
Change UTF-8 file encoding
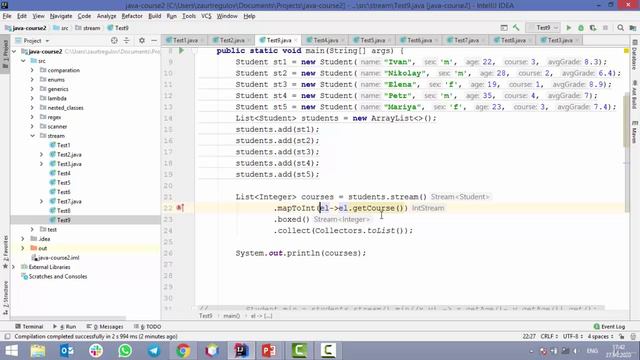click(573, 336)
